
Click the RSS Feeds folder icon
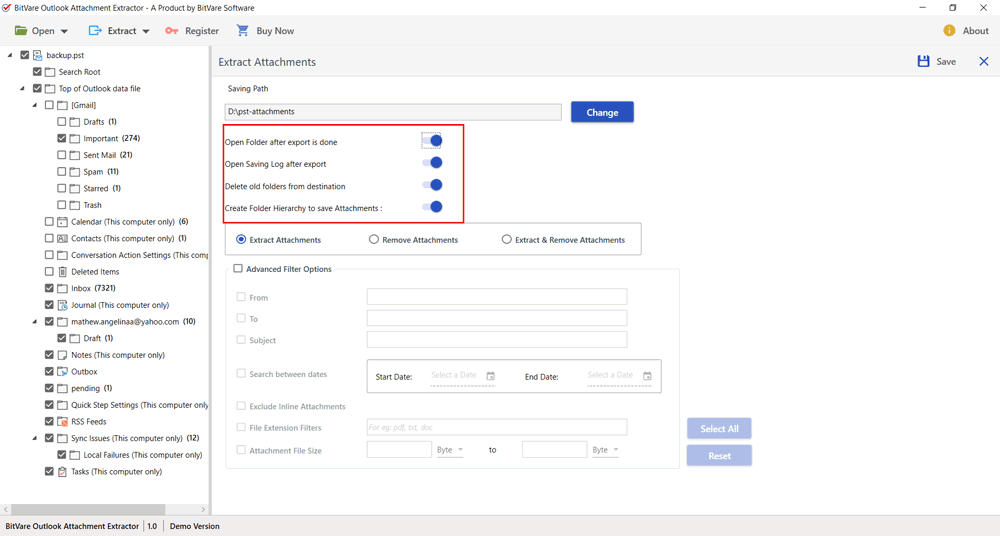tap(62, 422)
